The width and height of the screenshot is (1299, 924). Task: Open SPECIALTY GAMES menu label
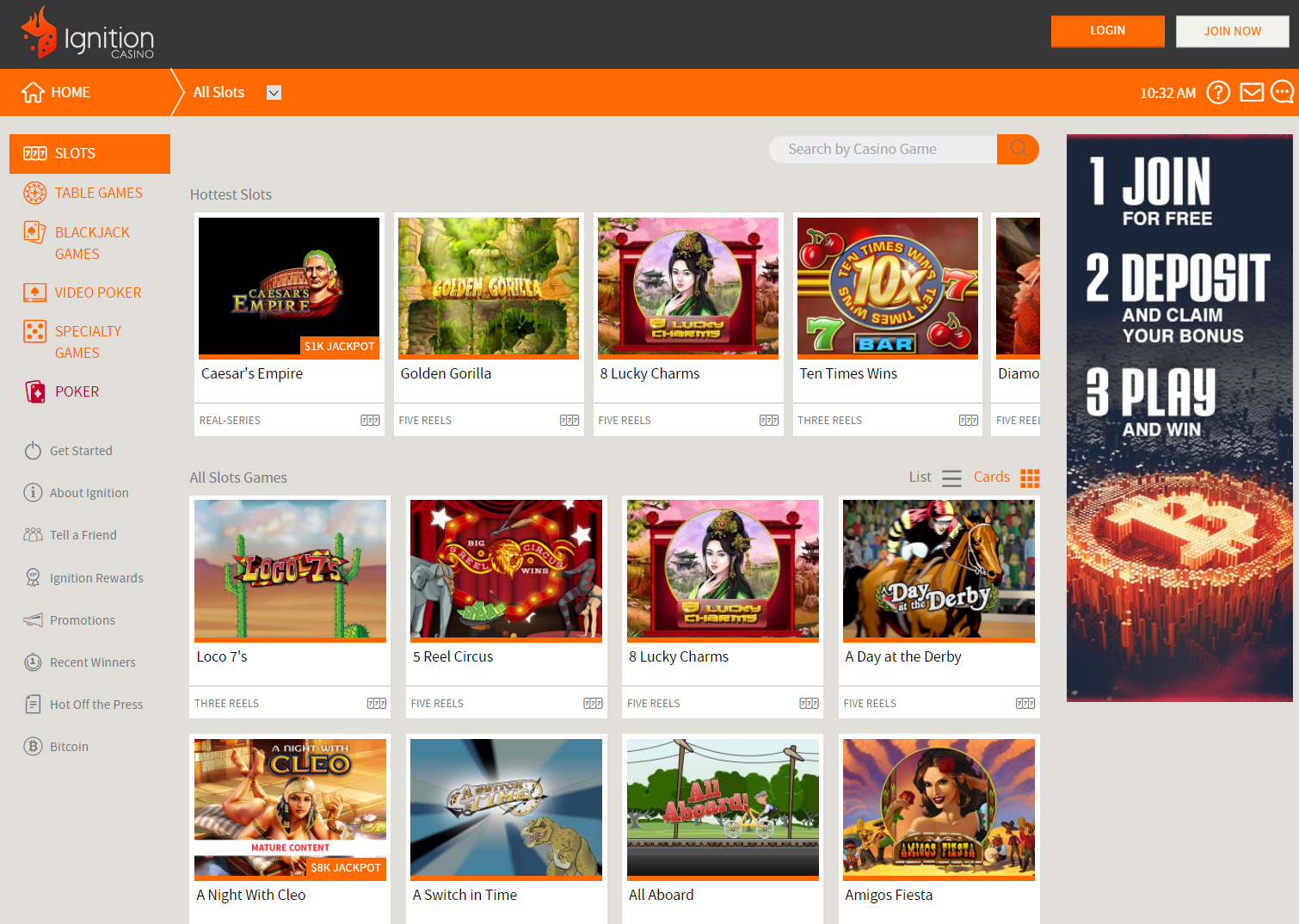[88, 342]
